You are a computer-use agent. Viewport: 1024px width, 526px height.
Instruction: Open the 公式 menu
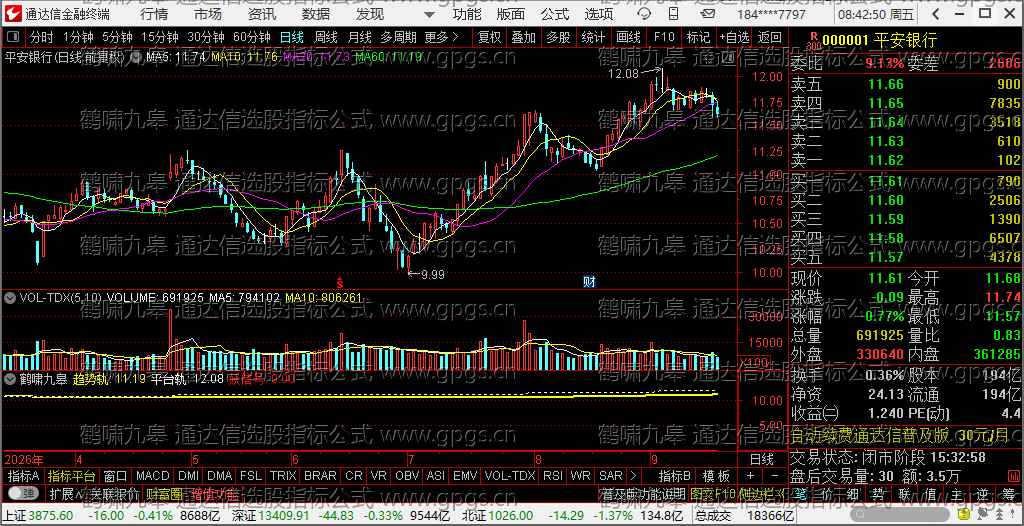[x=555, y=14]
